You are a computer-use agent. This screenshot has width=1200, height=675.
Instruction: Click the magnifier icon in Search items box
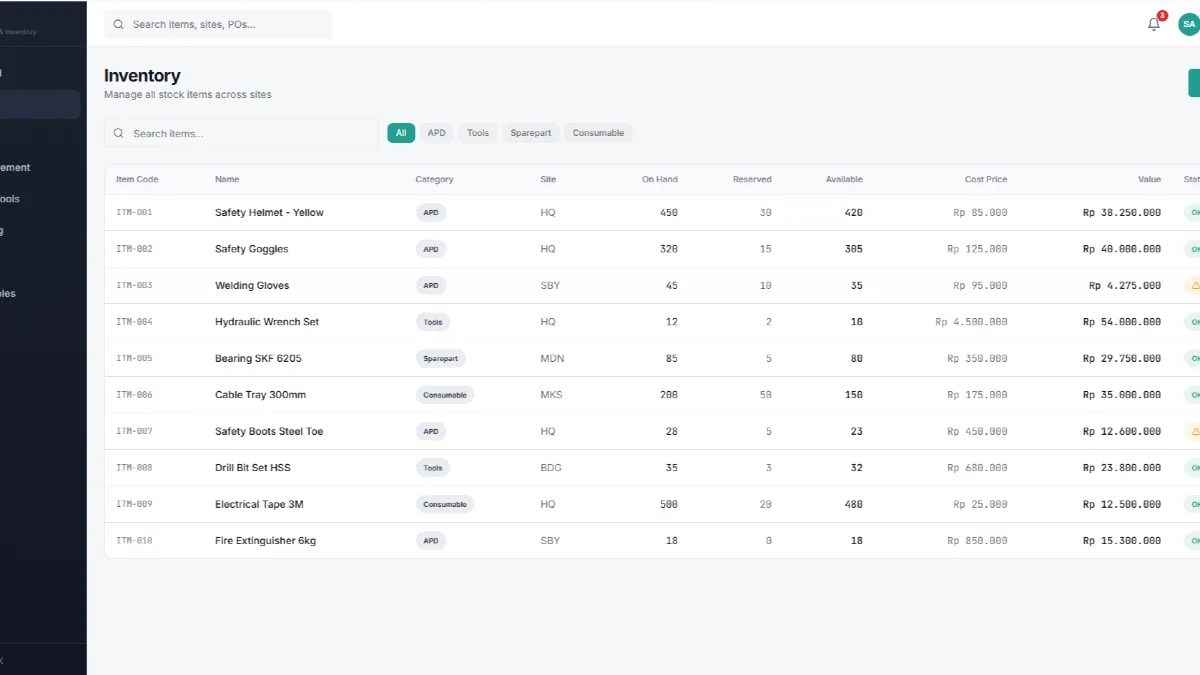[x=119, y=133]
